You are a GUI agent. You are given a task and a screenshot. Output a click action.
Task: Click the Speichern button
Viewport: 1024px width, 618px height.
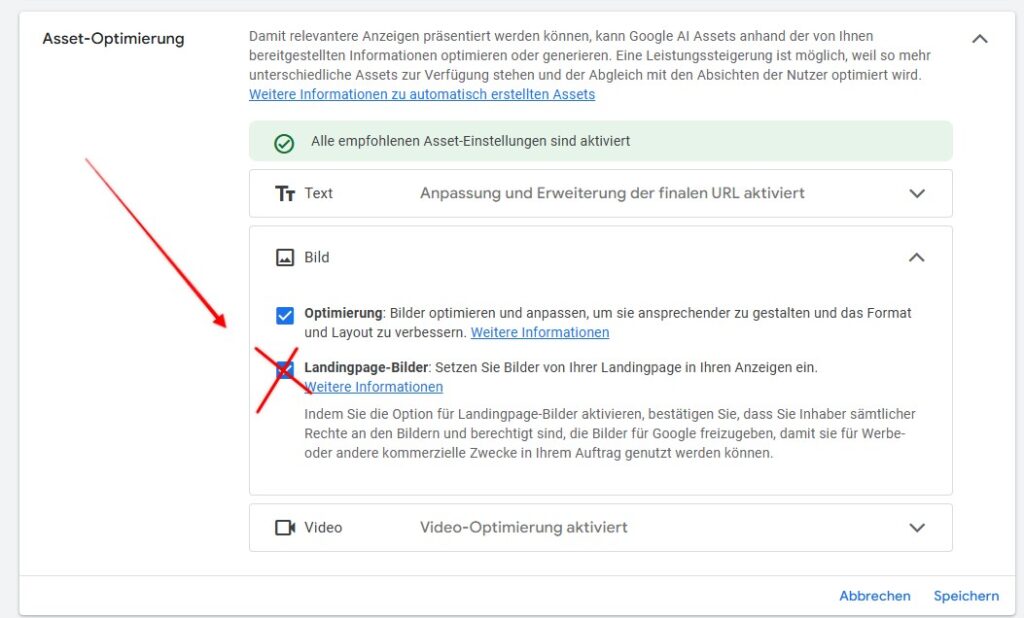(965, 595)
